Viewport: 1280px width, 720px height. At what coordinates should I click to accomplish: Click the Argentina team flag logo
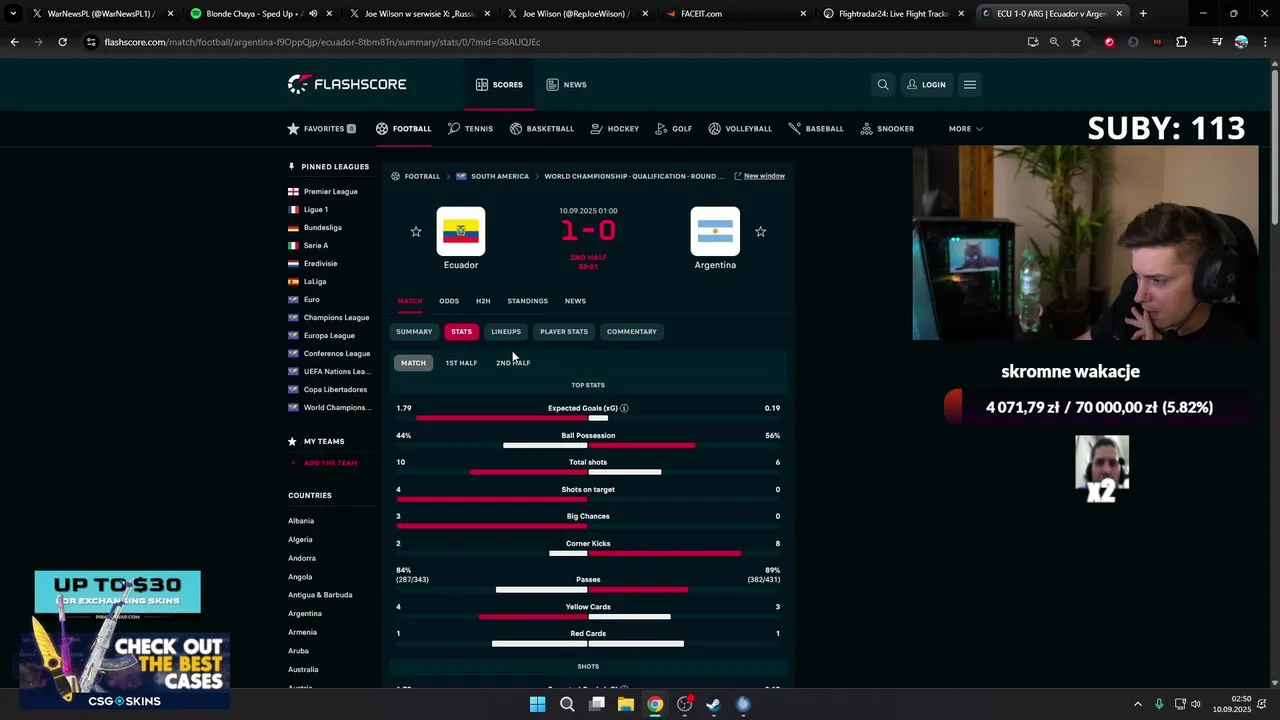[715, 231]
